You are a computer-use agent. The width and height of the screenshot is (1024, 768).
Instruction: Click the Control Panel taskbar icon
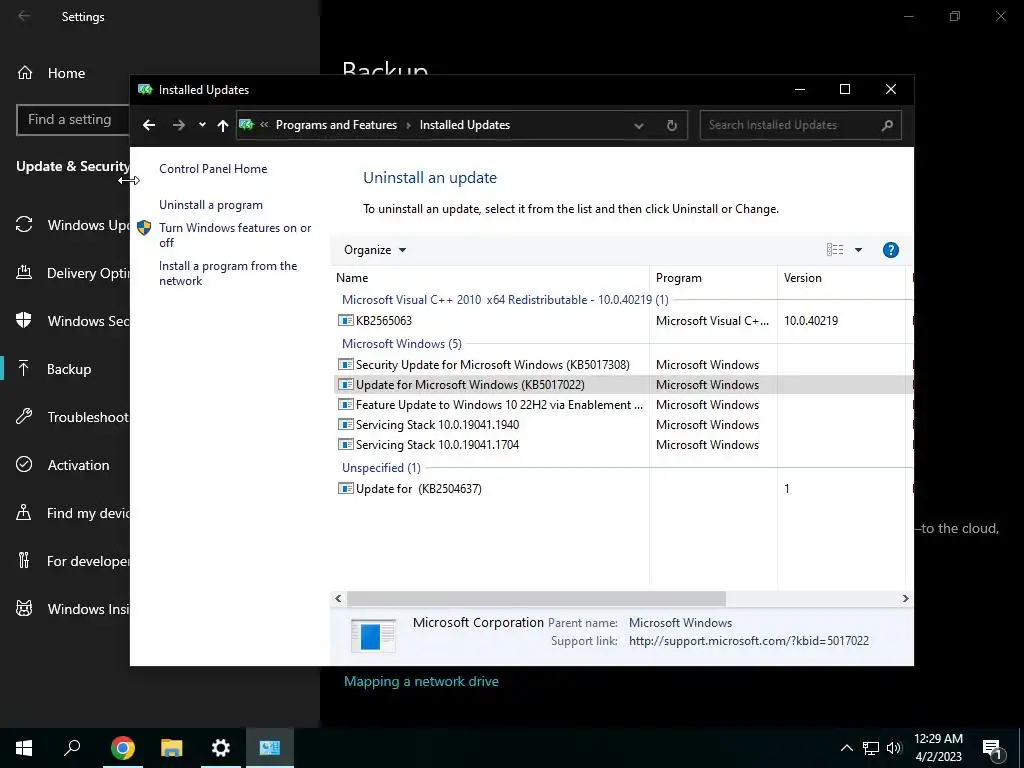[270, 748]
